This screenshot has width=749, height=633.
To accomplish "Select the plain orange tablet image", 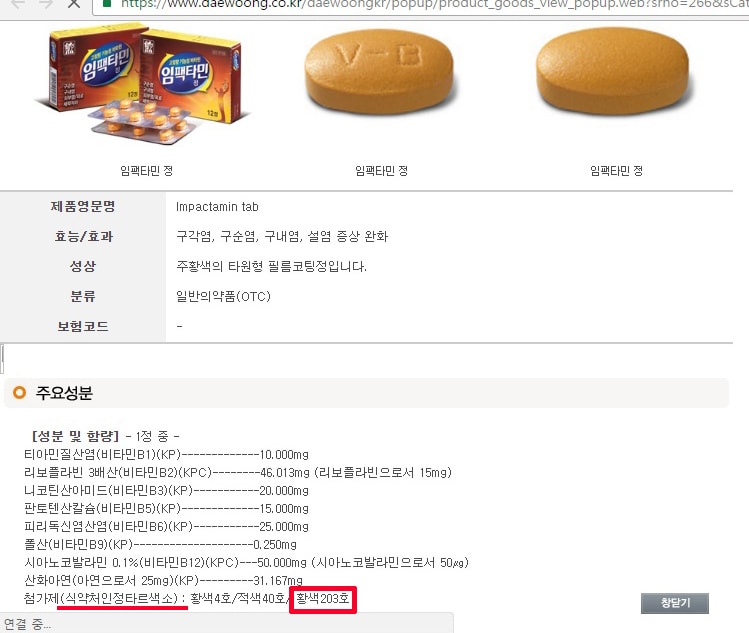I will pos(614,72).
